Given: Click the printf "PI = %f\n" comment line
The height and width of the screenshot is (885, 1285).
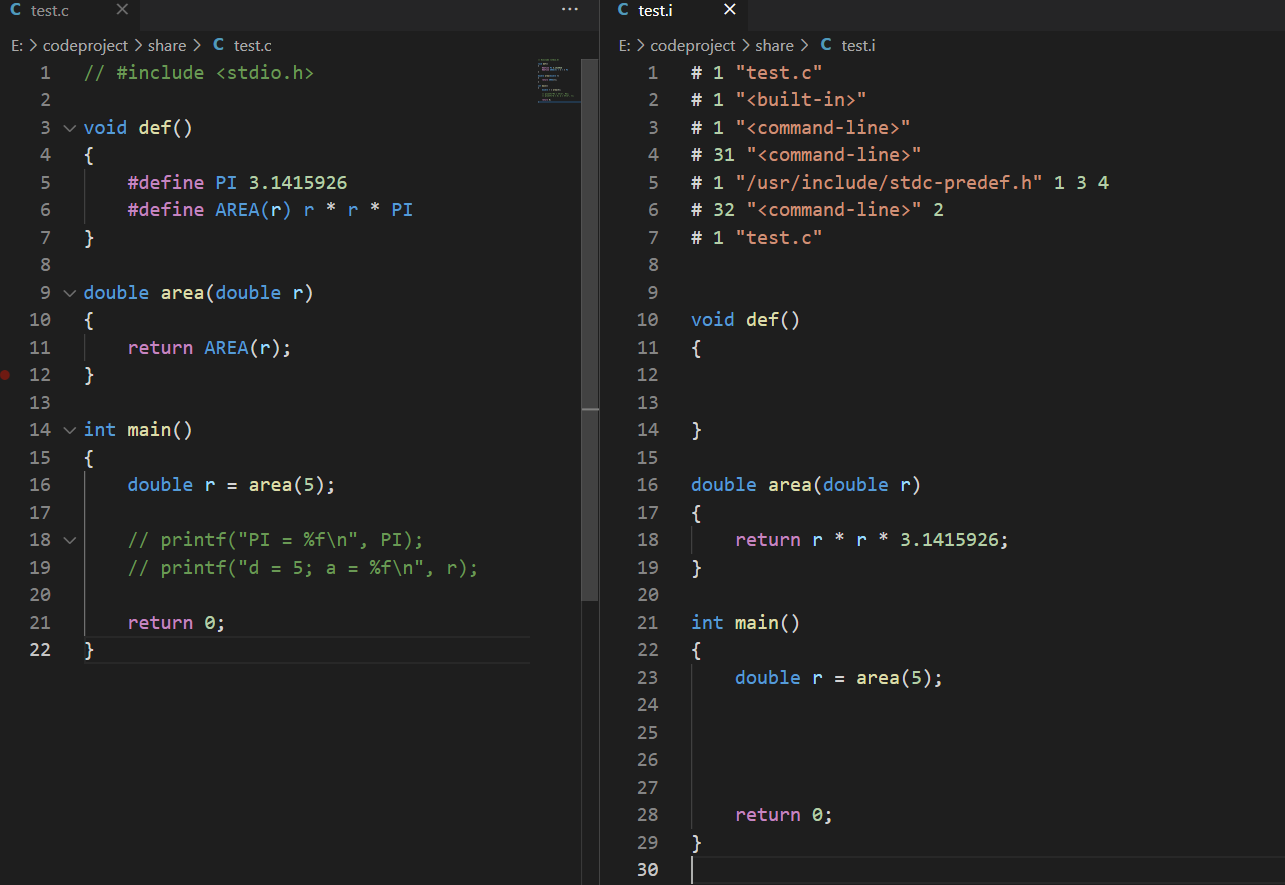Looking at the screenshot, I should (x=276, y=540).
